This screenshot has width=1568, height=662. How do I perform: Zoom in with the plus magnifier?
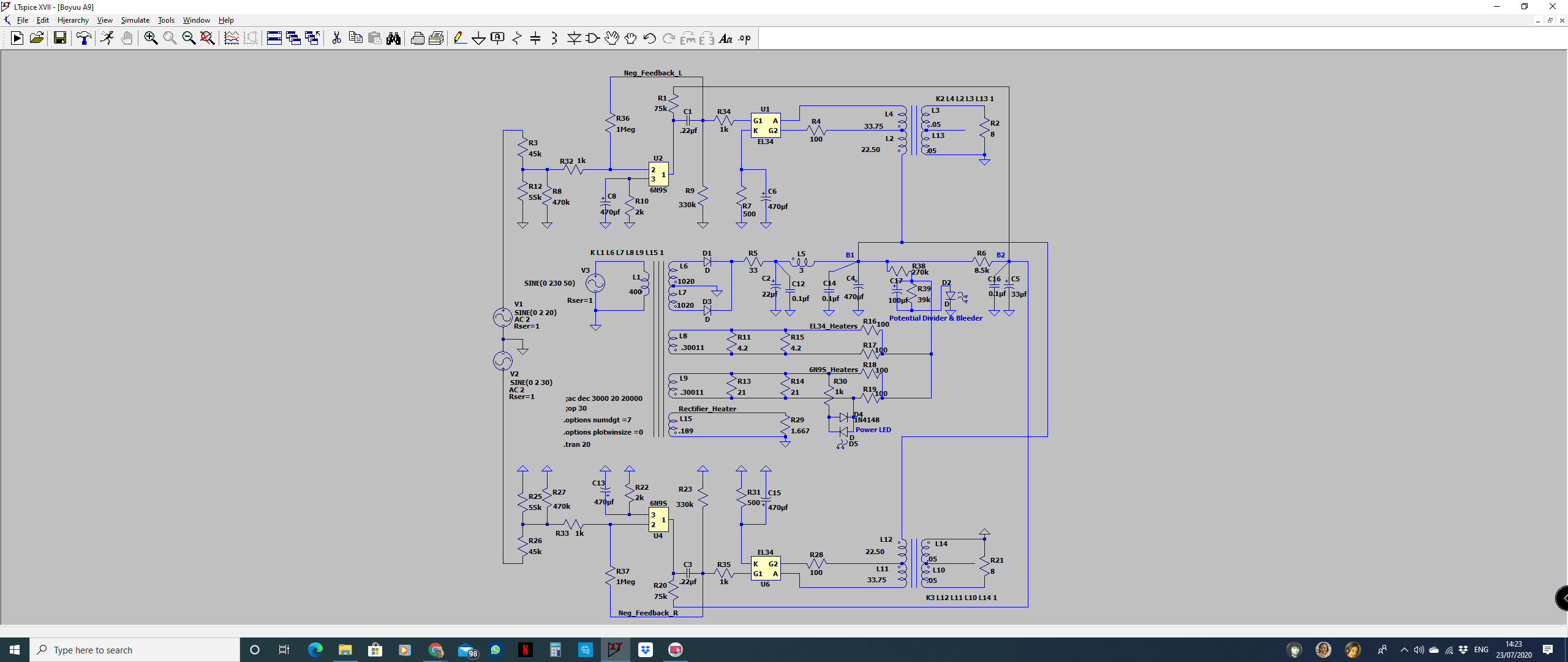click(x=151, y=38)
